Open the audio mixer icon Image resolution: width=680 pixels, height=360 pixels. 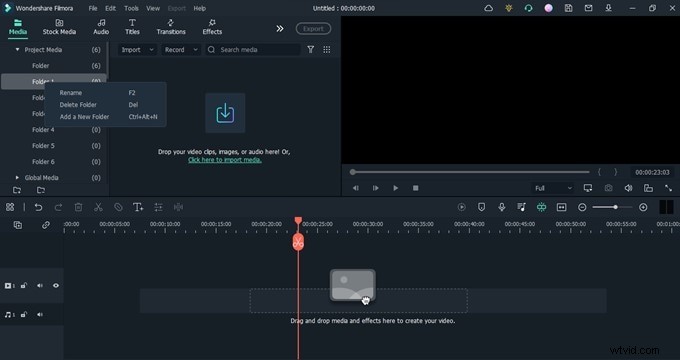click(x=522, y=207)
